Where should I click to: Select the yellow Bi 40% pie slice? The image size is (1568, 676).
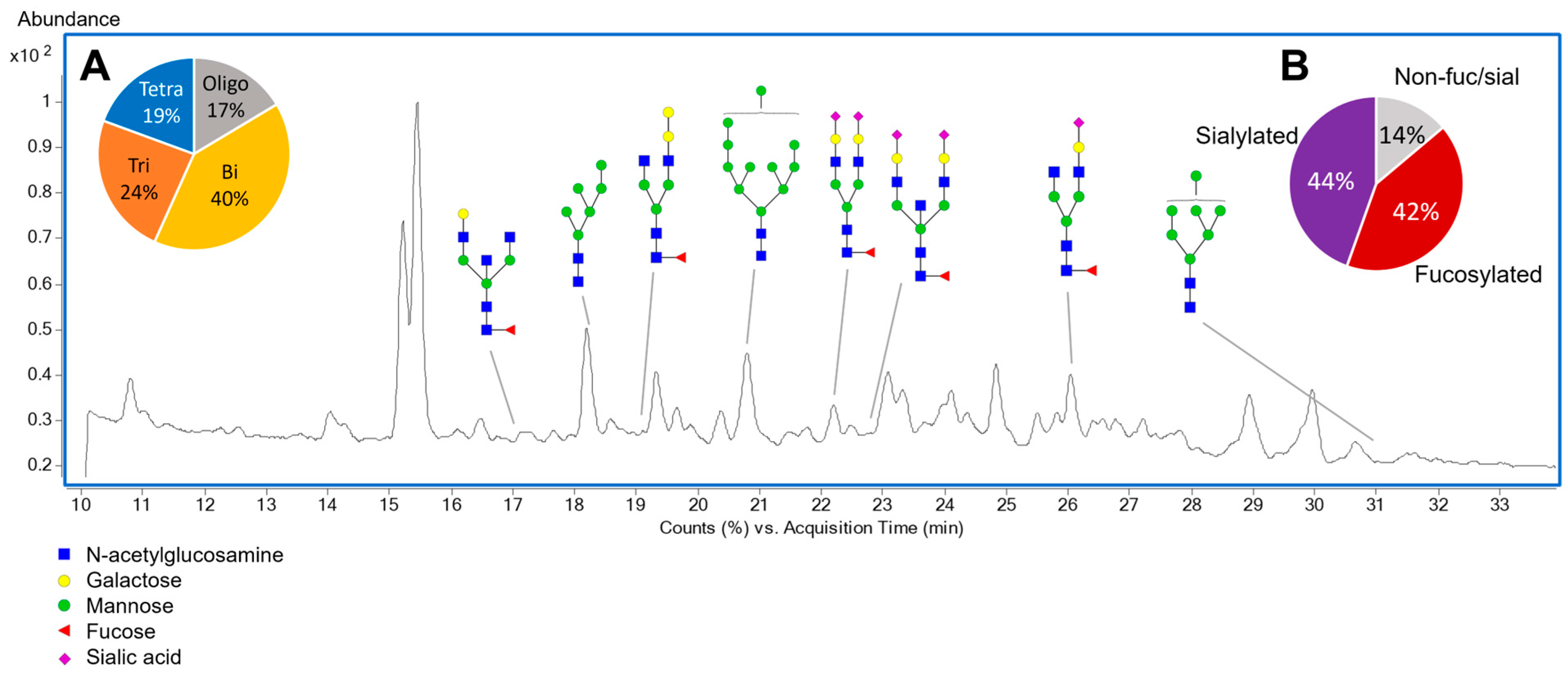229,186
